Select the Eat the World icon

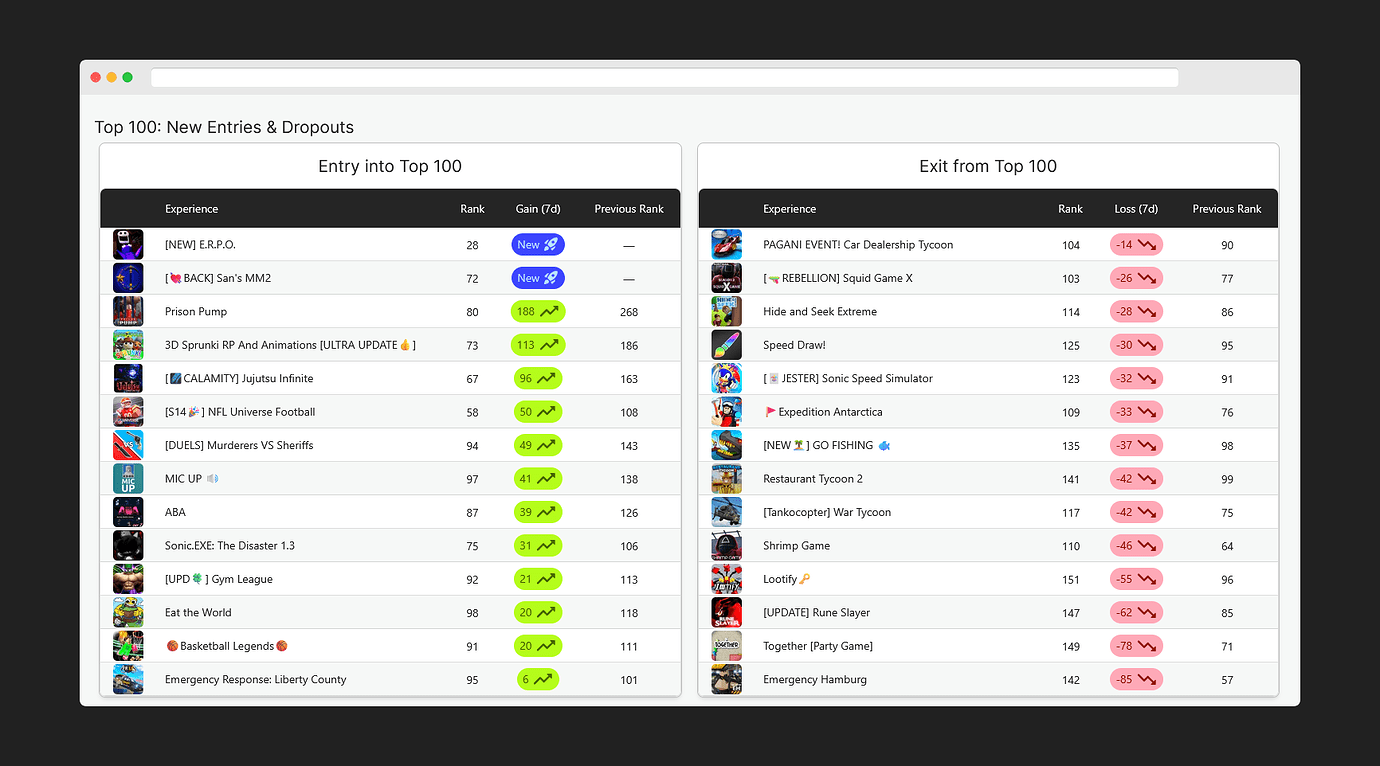pyautogui.click(x=128, y=612)
